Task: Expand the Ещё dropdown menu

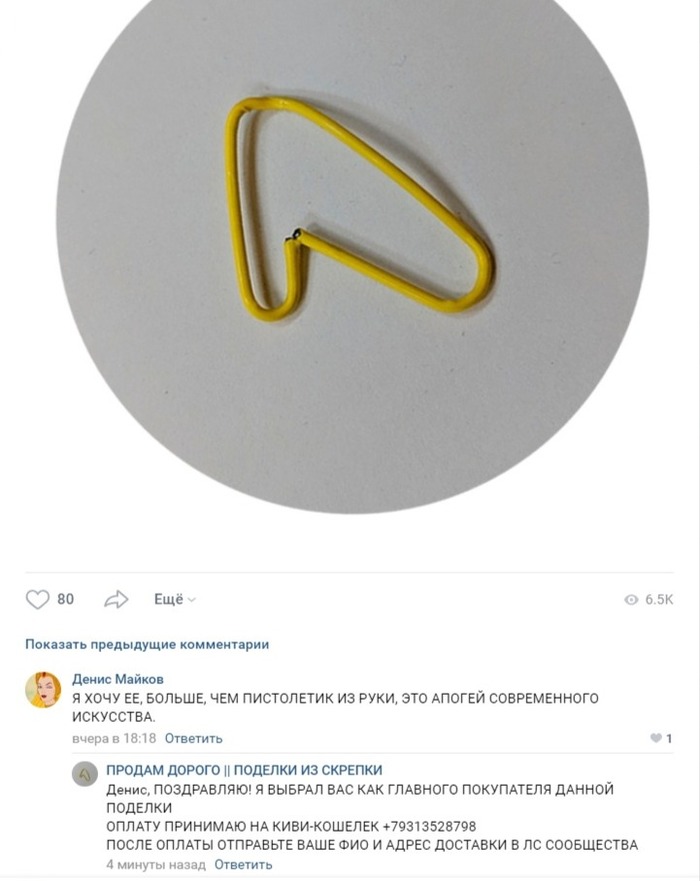Action: click(174, 600)
